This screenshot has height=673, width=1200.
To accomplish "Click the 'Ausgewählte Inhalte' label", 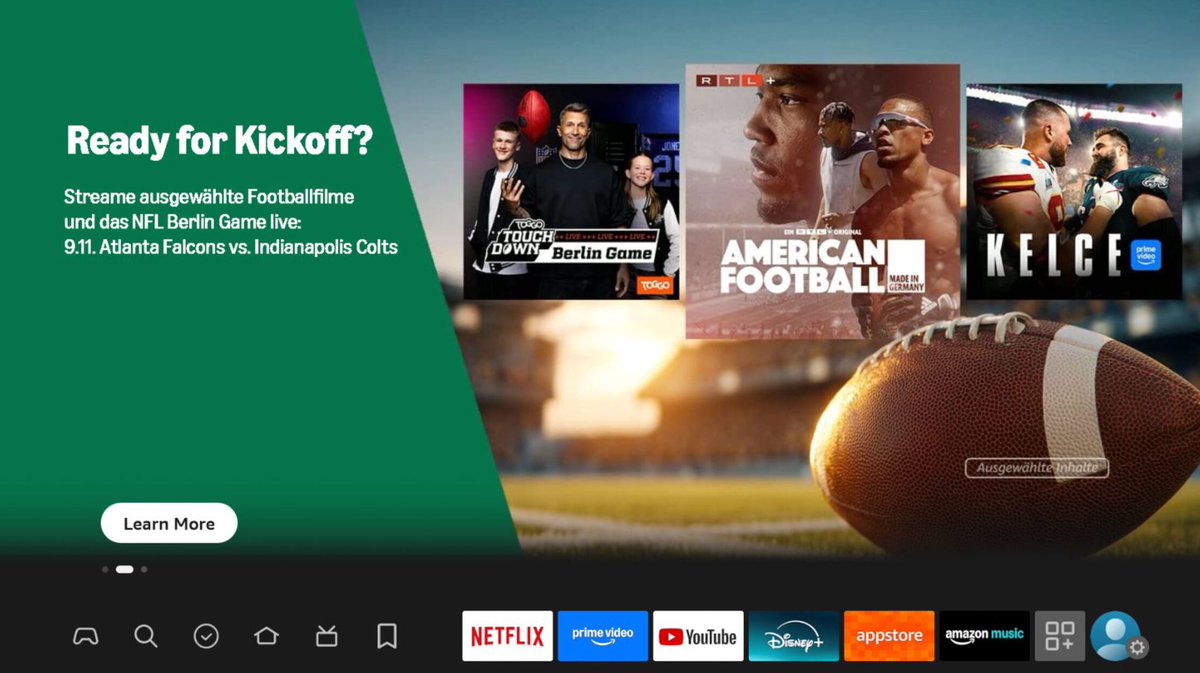I will [1037, 467].
